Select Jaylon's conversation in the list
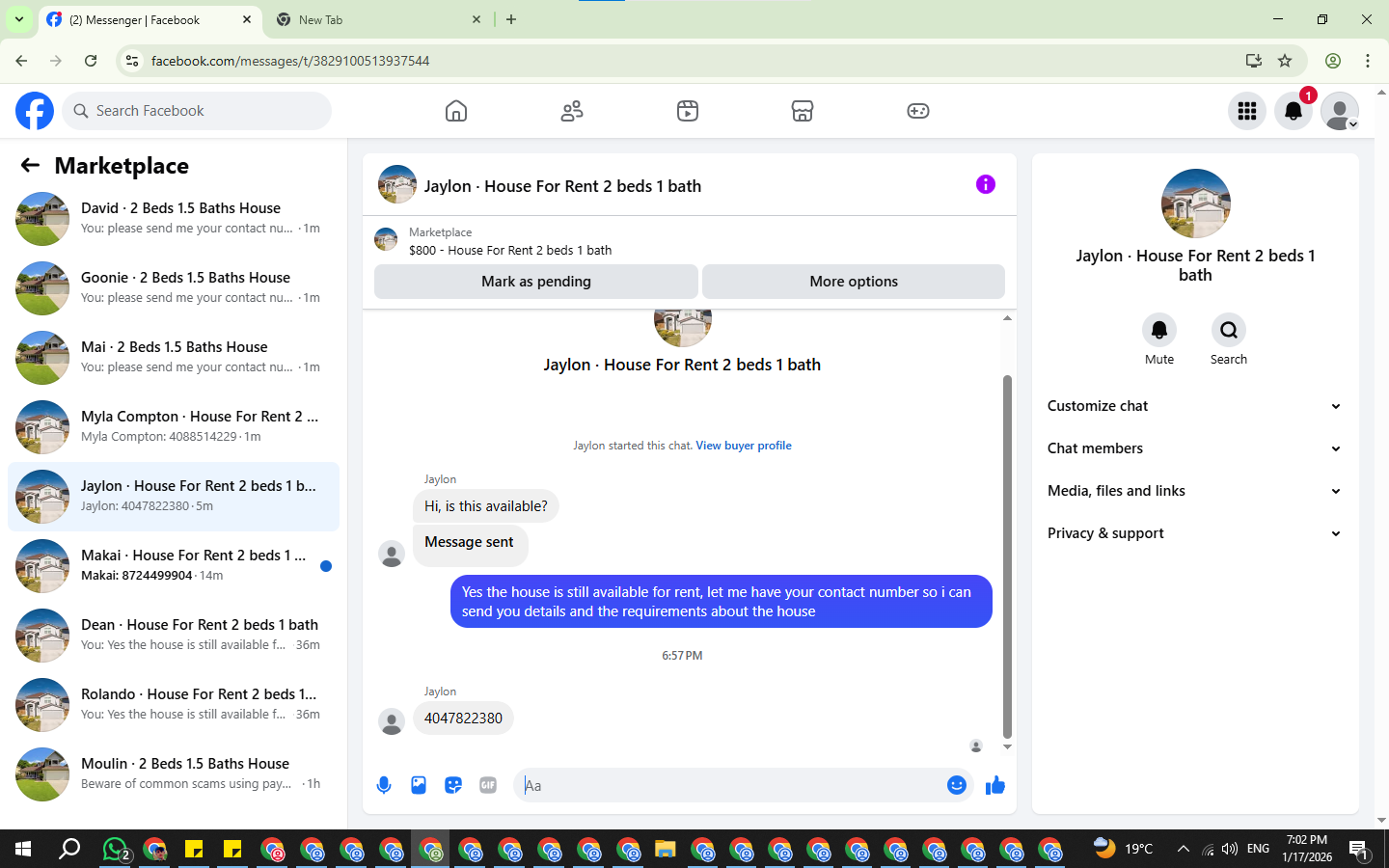 (x=174, y=497)
